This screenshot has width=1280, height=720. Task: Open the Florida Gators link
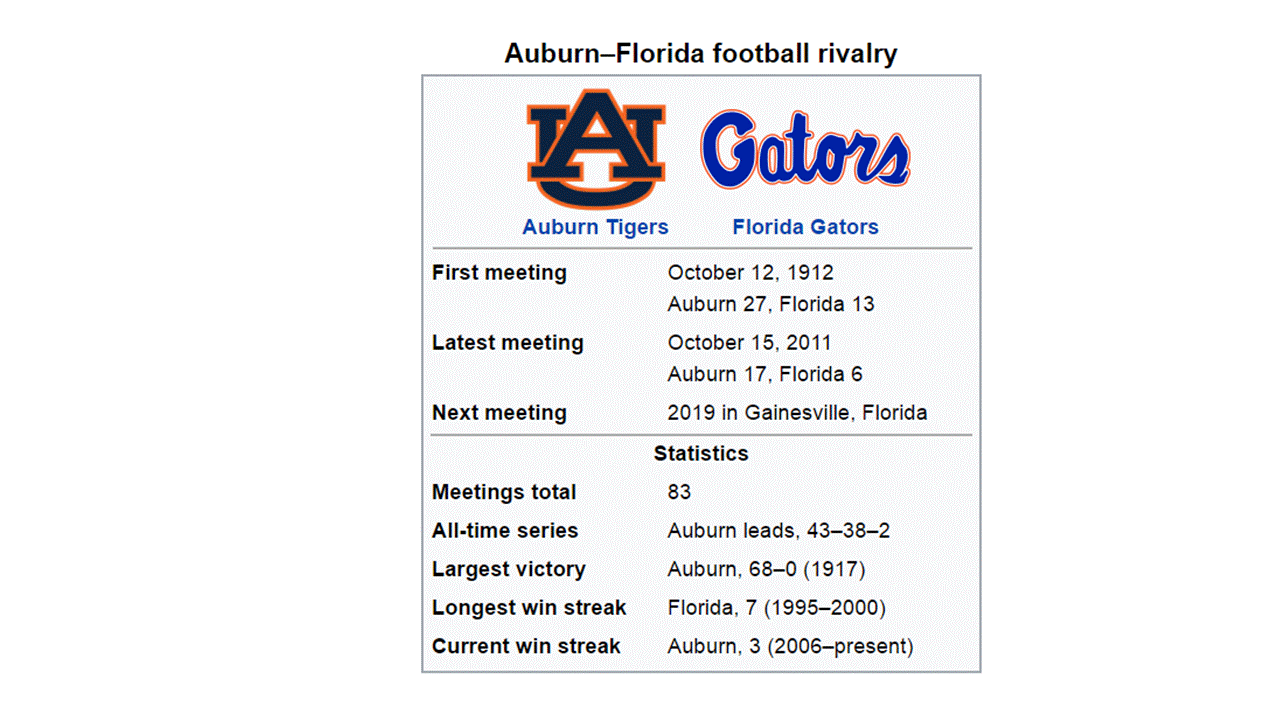point(805,227)
